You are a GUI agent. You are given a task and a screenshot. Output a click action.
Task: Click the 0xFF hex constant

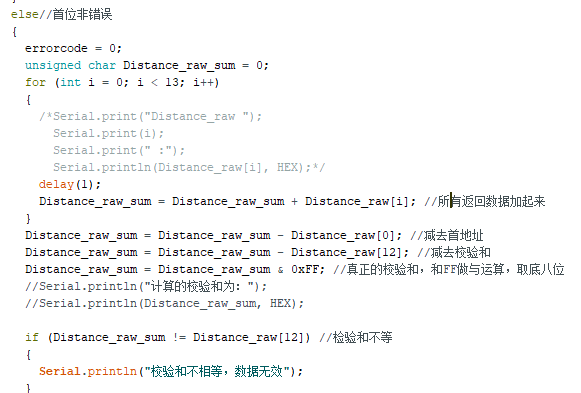pos(304,270)
